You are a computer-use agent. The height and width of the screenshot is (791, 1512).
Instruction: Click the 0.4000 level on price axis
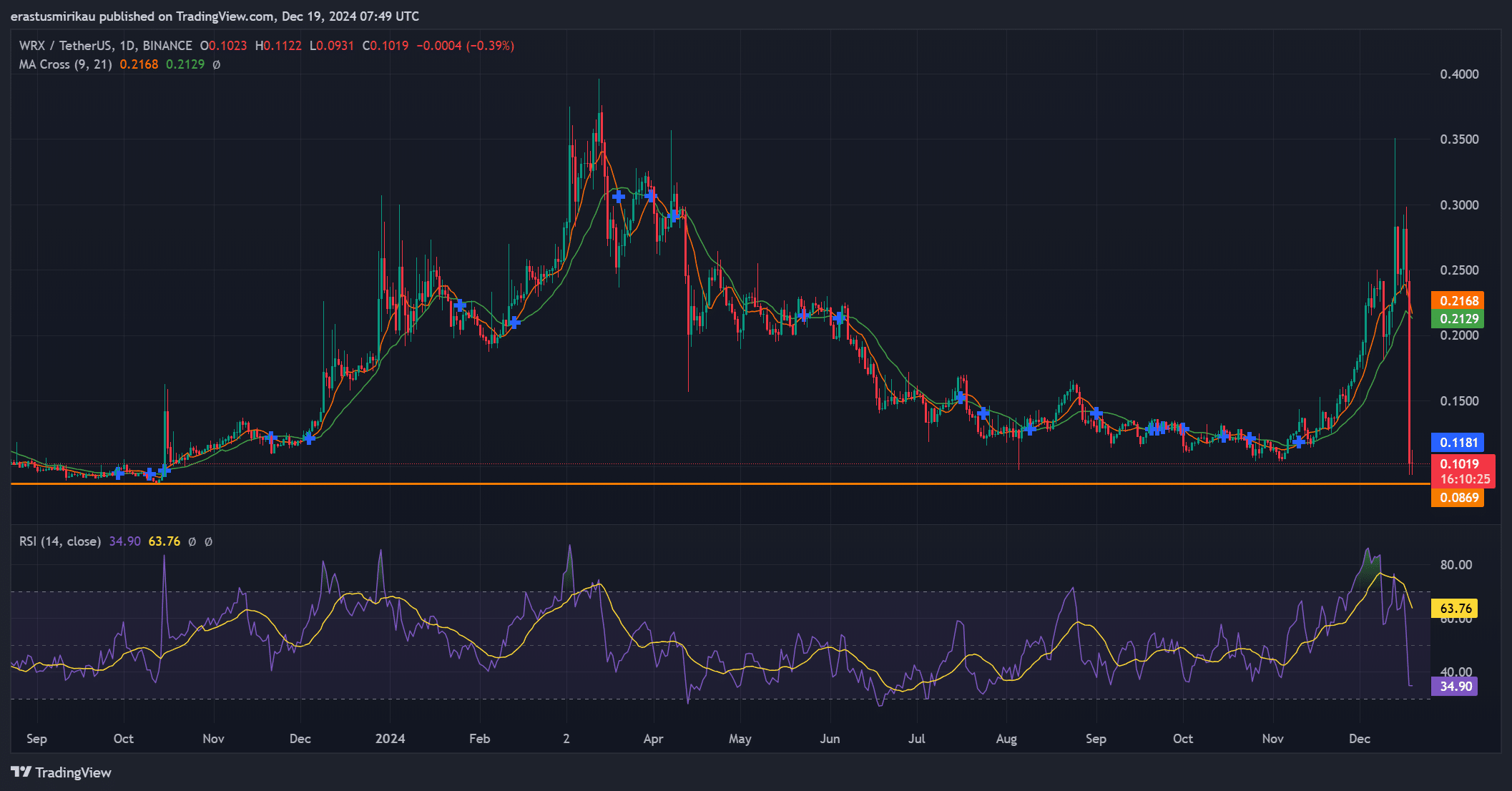[x=1459, y=74]
